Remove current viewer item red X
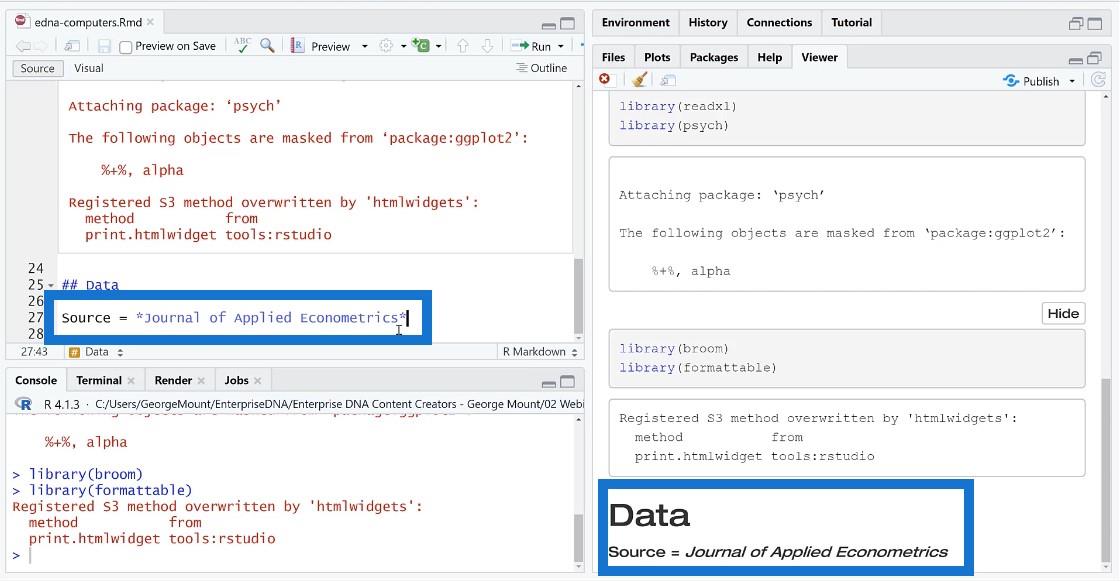This screenshot has height=581, width=1120. tap(605, 79)
